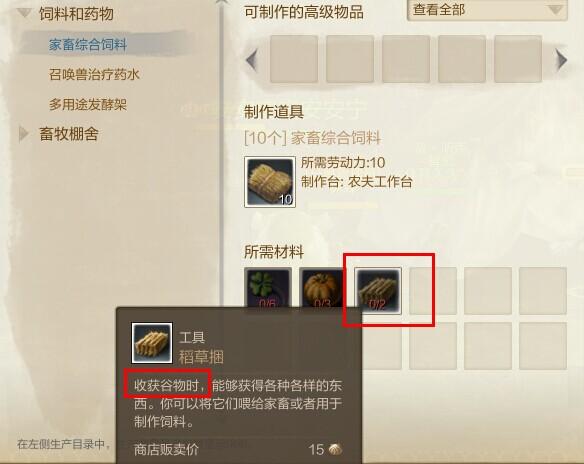Click the 饲料和药物 category label
This screenshot has height=464, width=584.
pos(76,14)
